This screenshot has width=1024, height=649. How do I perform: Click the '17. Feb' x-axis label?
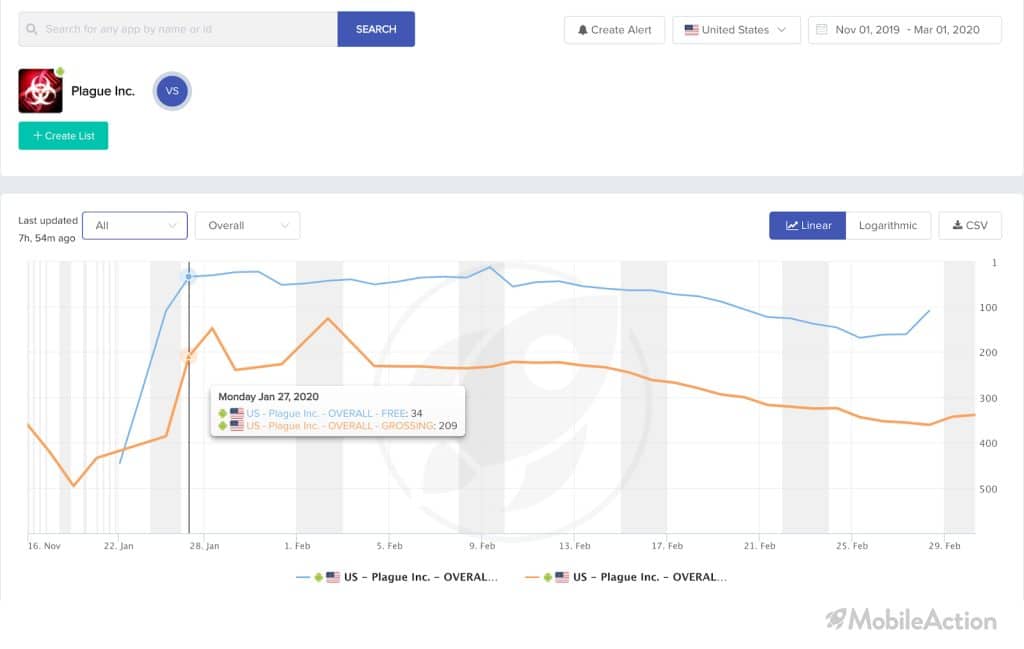(667, 546)
